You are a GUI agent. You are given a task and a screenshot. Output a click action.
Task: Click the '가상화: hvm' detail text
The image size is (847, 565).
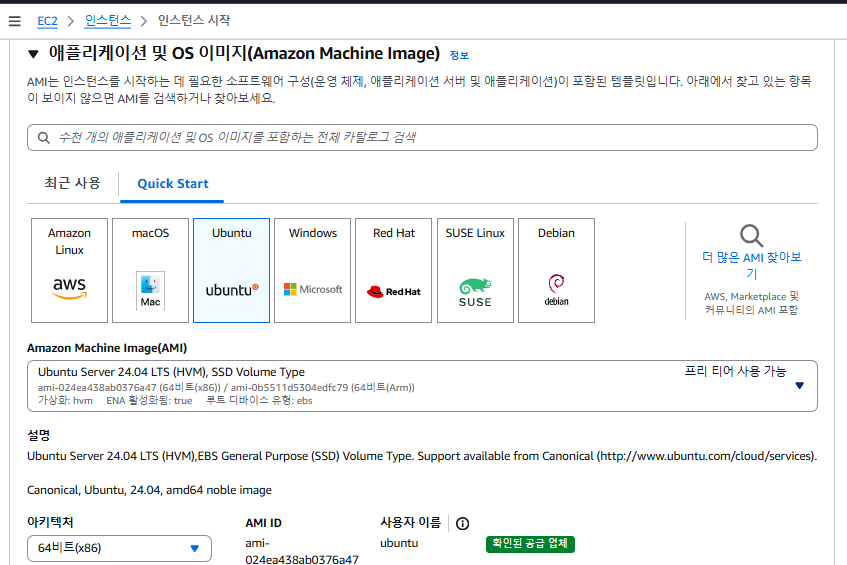pyautogui.click(x=65, y=401)
